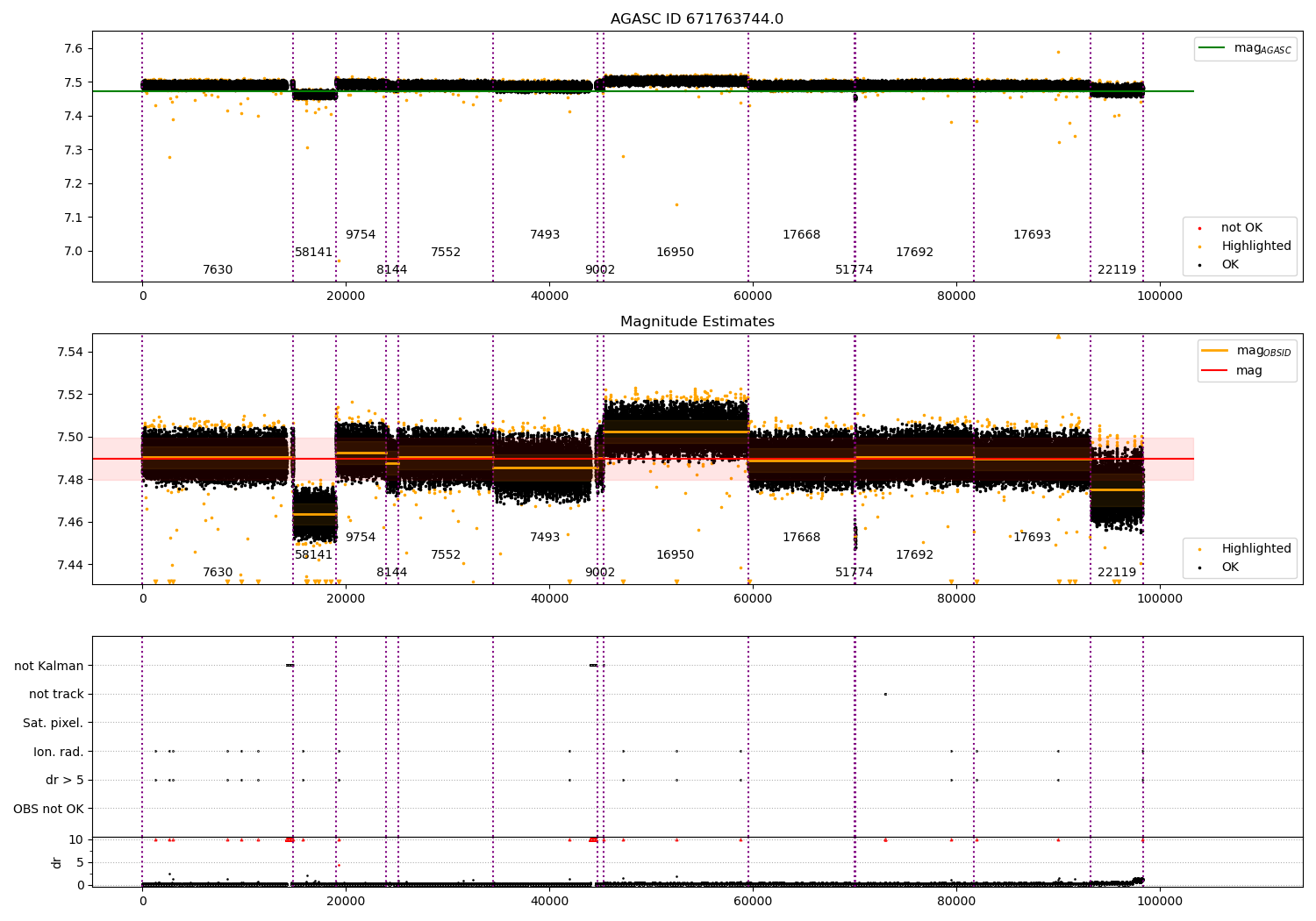Click the 'Ion. rad.' axis label
The width and height of the screenshot is (1316, 921).
(x=59, y=752)
